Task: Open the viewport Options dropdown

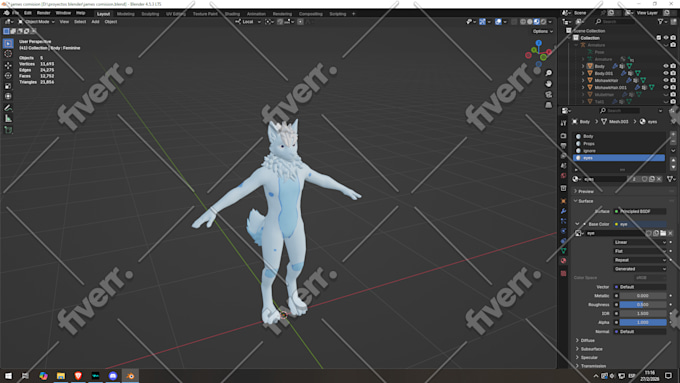Action: tap(543, 31)
